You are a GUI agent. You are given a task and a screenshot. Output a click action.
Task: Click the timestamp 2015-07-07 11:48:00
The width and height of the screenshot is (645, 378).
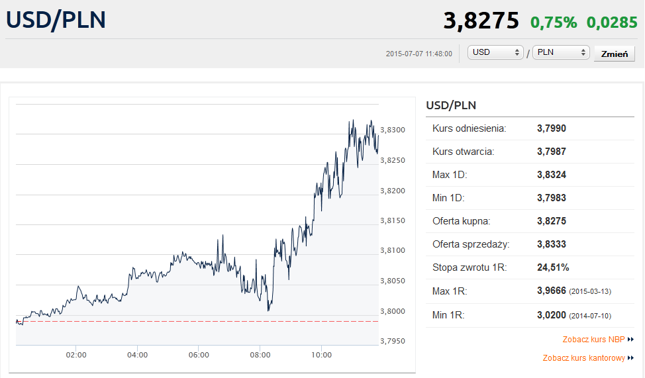point(419,53)
